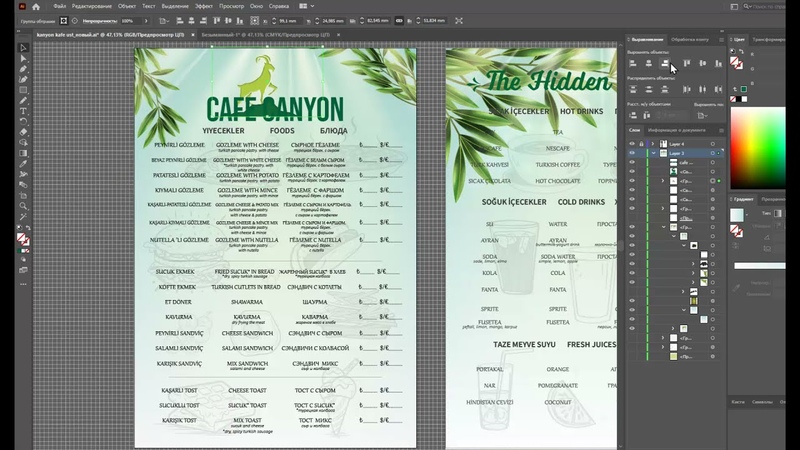Distribute top edges in Align panel
Image resolution: width=800 pixels, height=450 pixels.
(x=633, y=89)
